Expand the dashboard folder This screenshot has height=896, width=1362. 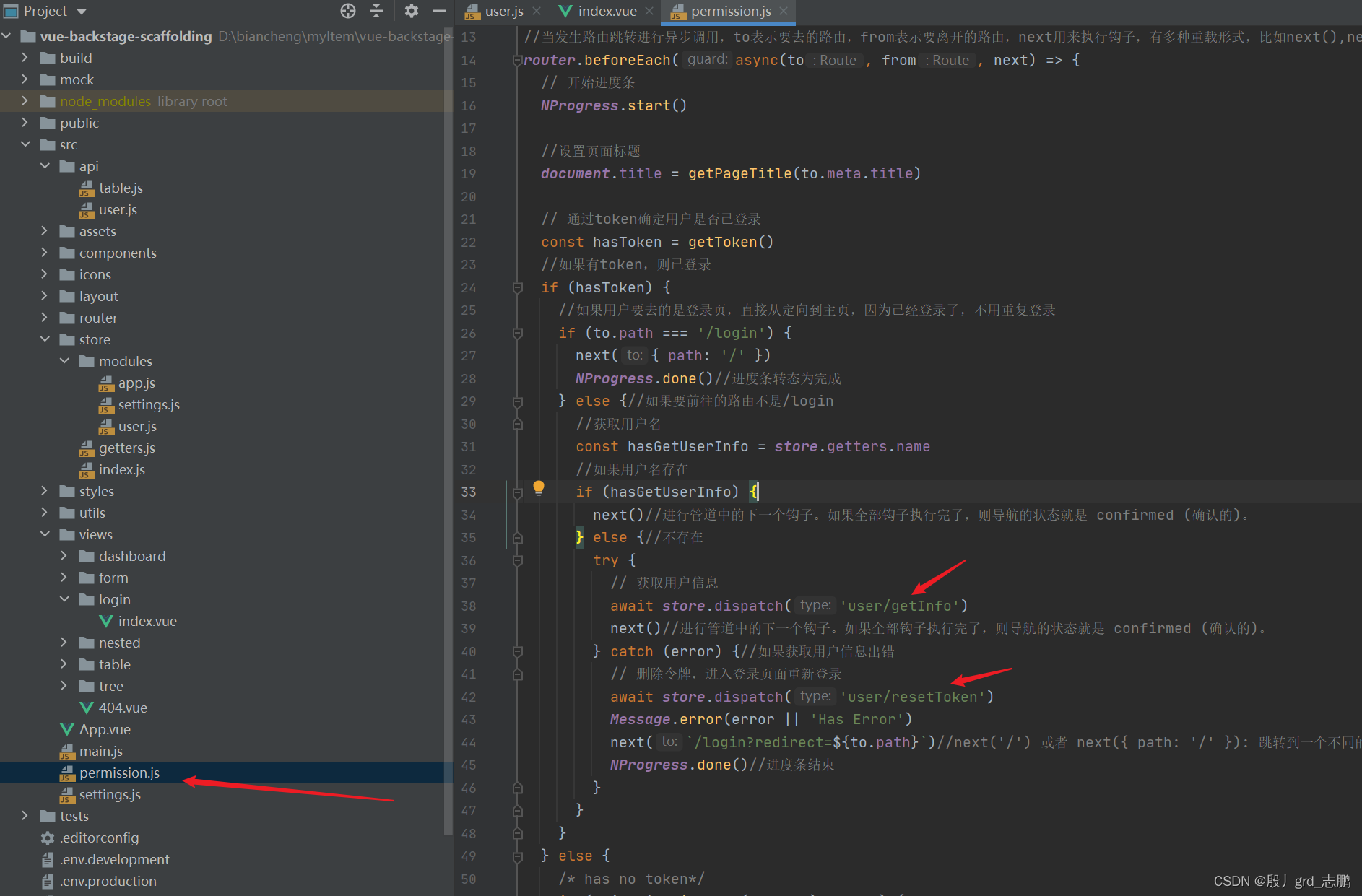tap(64, 556)
